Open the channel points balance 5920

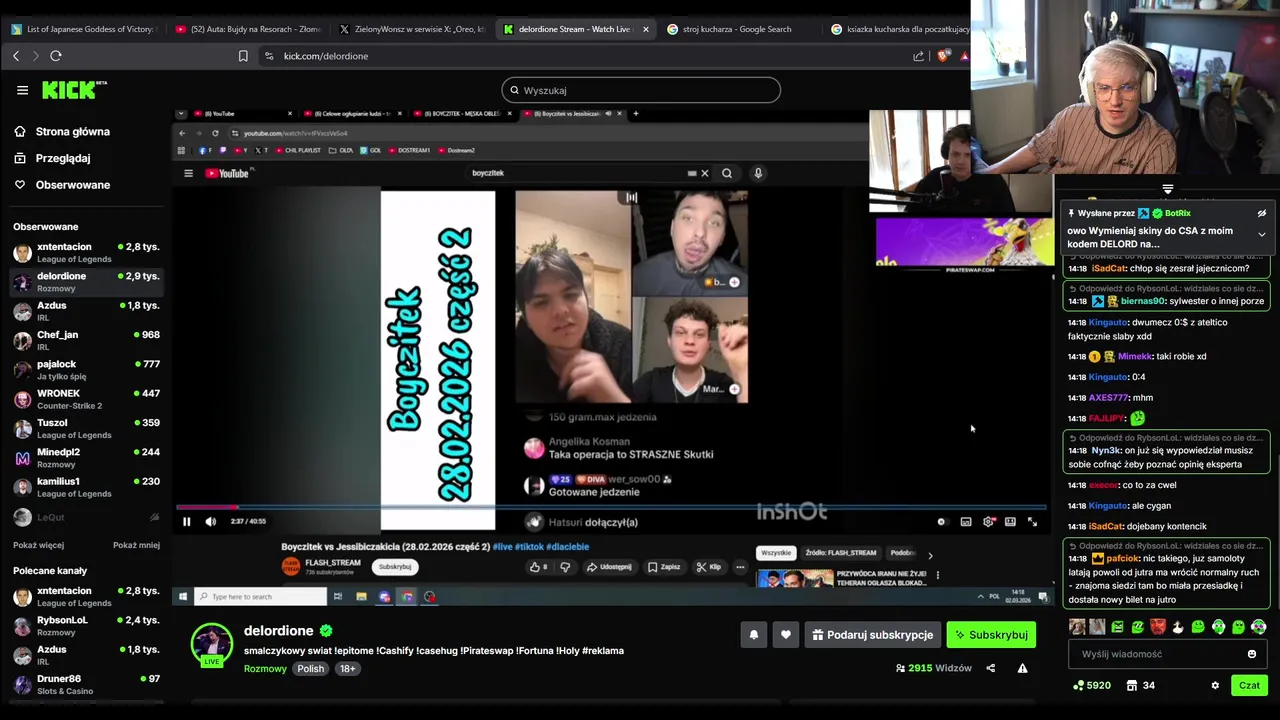pos(1091,686)
